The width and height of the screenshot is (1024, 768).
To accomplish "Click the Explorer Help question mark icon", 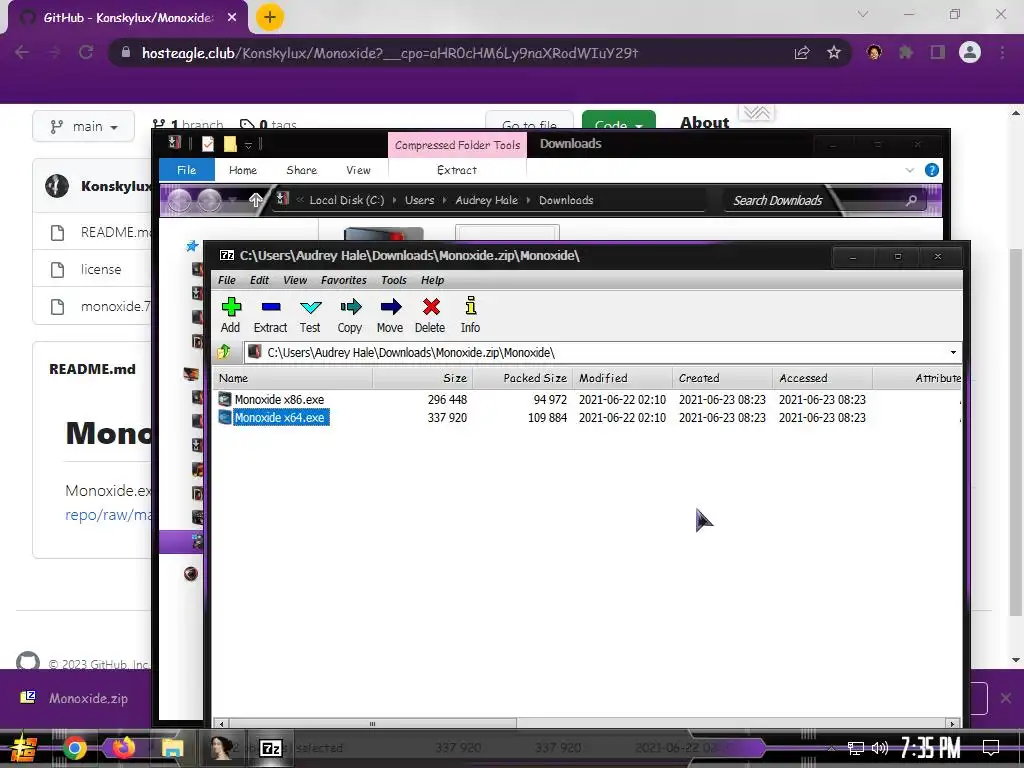I will coord(932,170).
